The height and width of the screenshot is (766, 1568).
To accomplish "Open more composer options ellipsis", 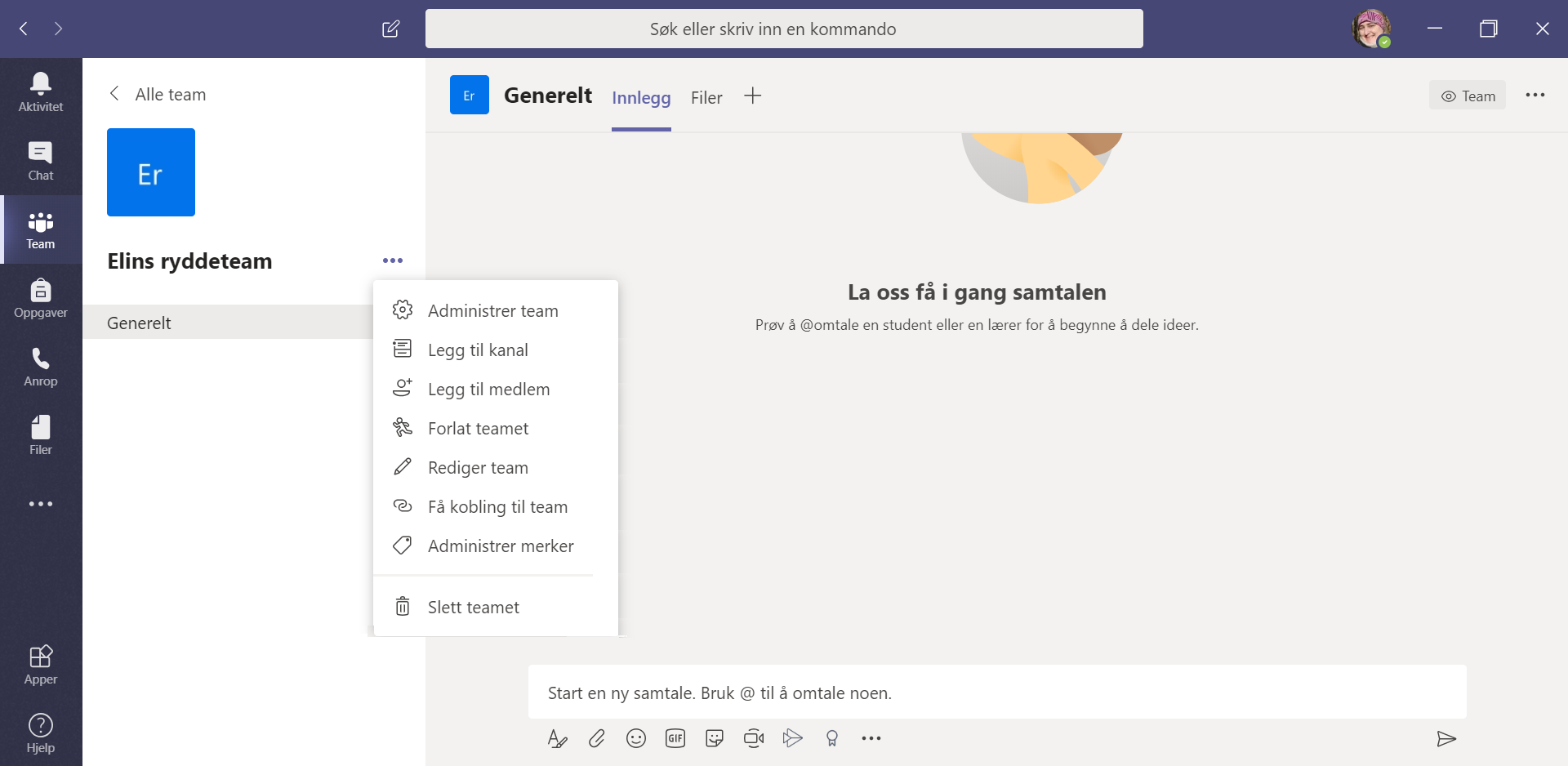I will (x=871, y=739).
